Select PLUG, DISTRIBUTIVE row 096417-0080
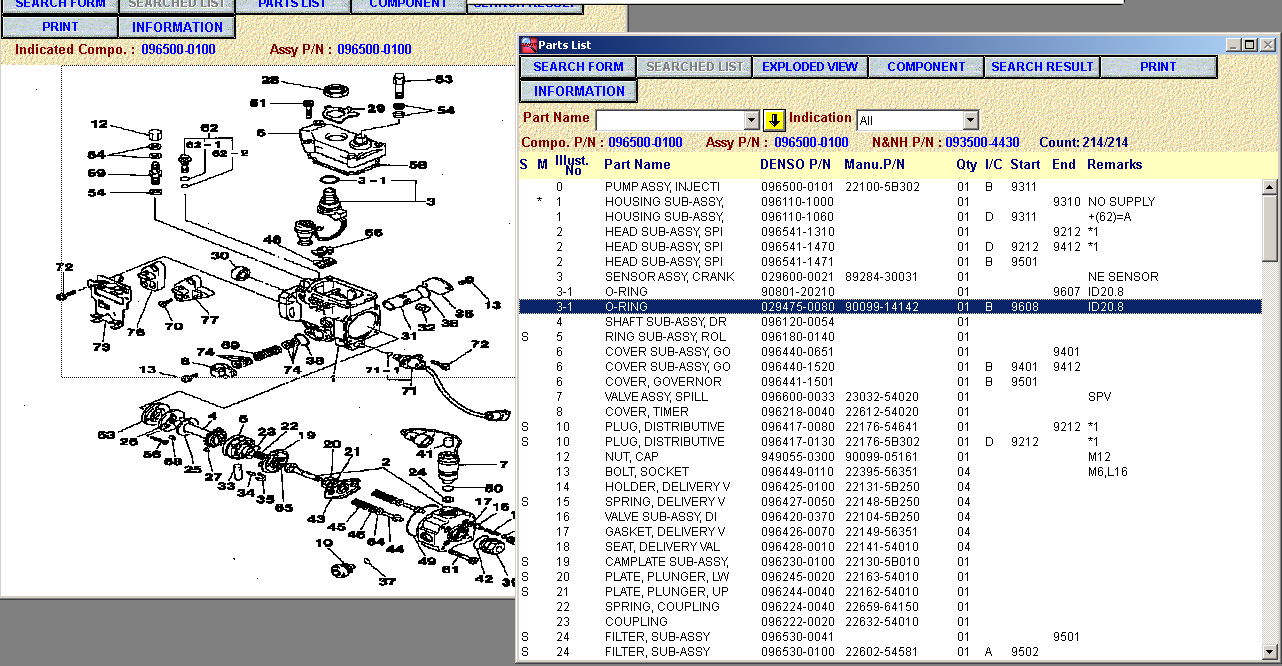Image resolution: width=1282 pixels, height=666 pixels. point(890,427)
